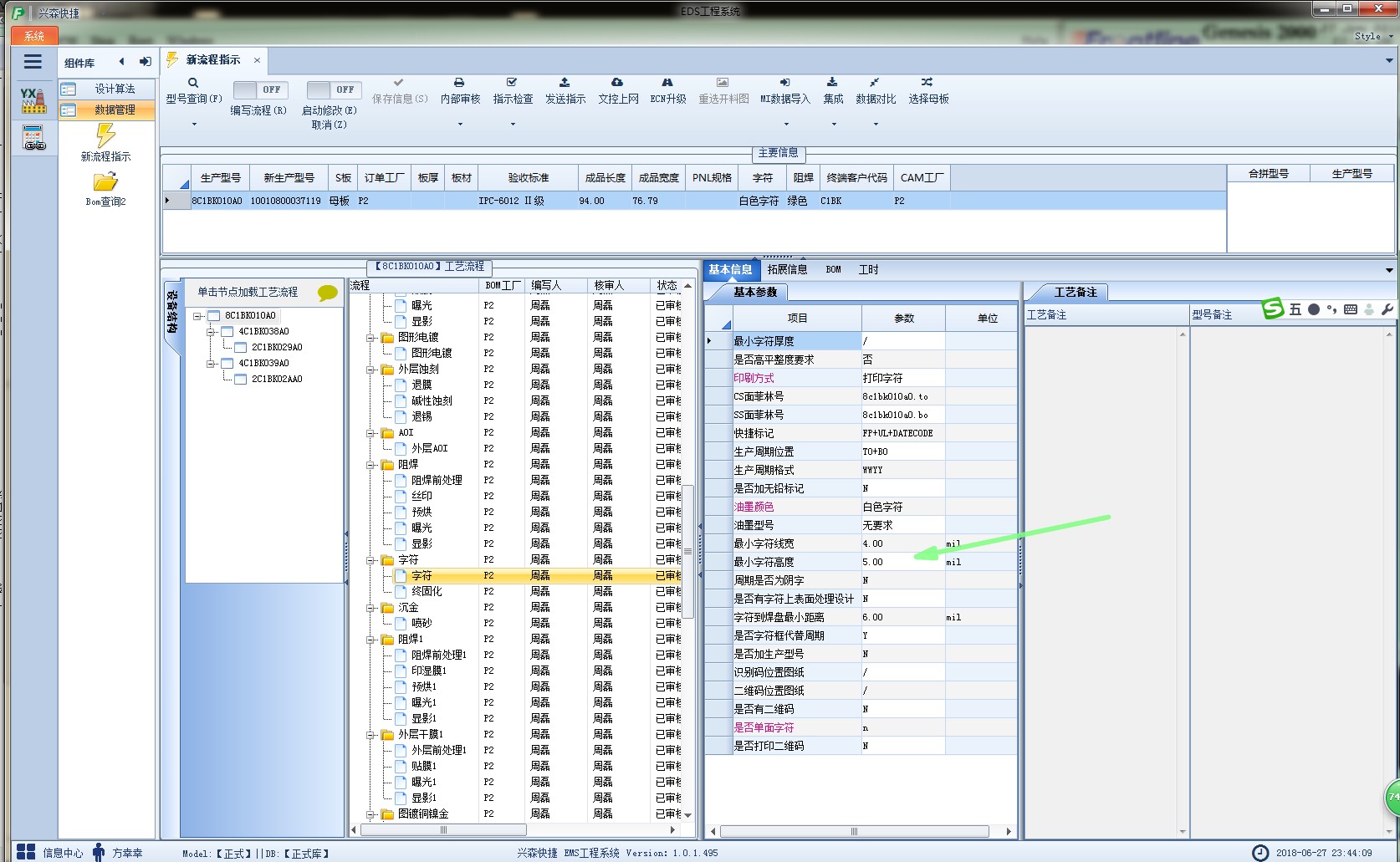Click the 集成 download icon
Viewport: 1400px width, 862px height.
click(x=832, y=83)
